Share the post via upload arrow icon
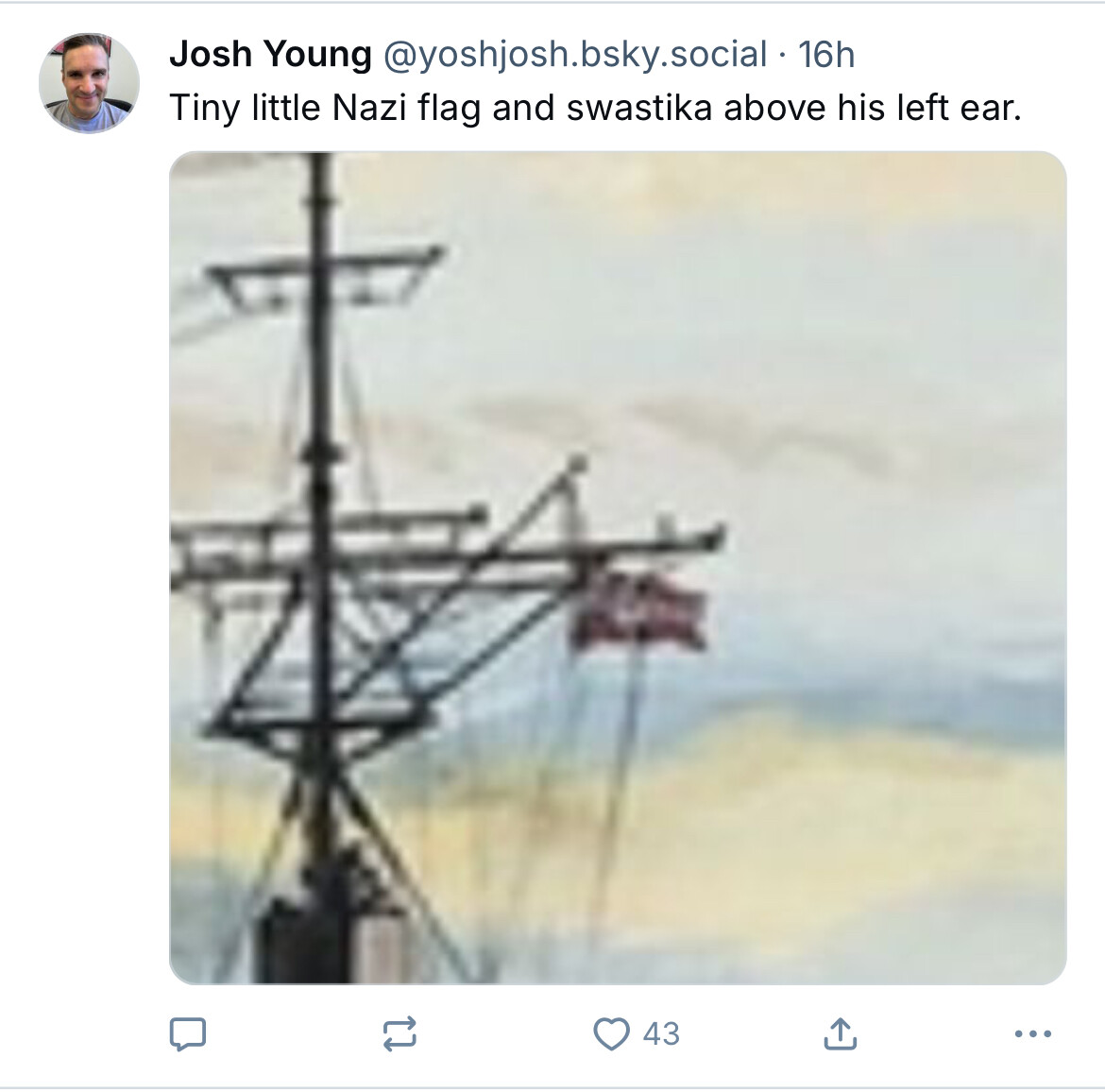The height and width of the screenshot is (1092, 1105). [840, 1033]
